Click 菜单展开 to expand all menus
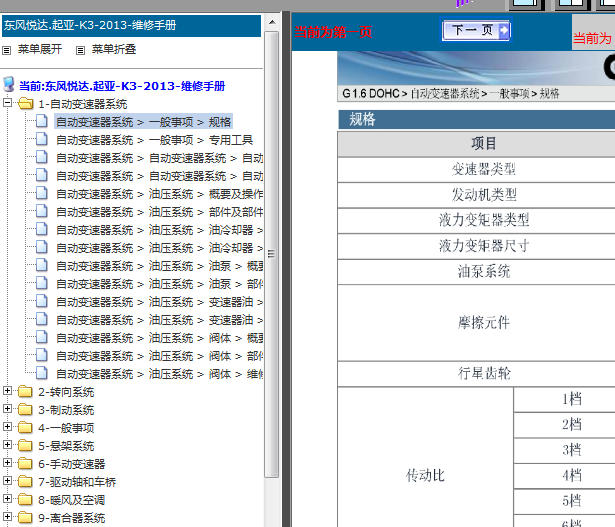Screen dimensions: 615x527 40,49
